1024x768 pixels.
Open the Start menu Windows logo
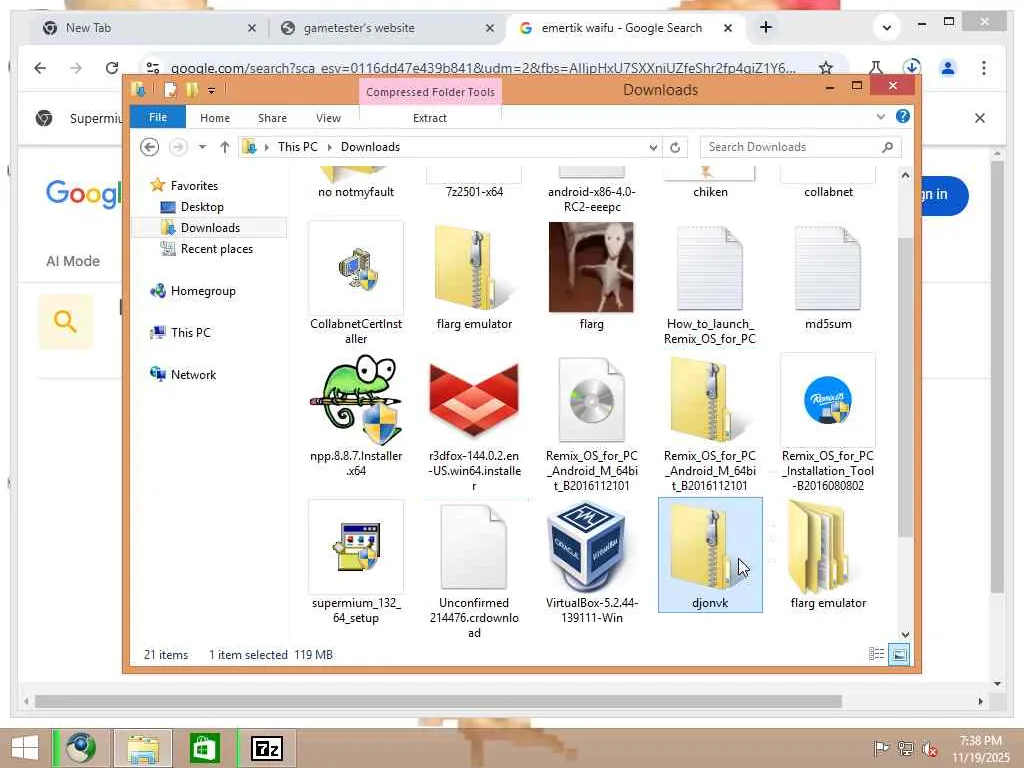[25, 748]
